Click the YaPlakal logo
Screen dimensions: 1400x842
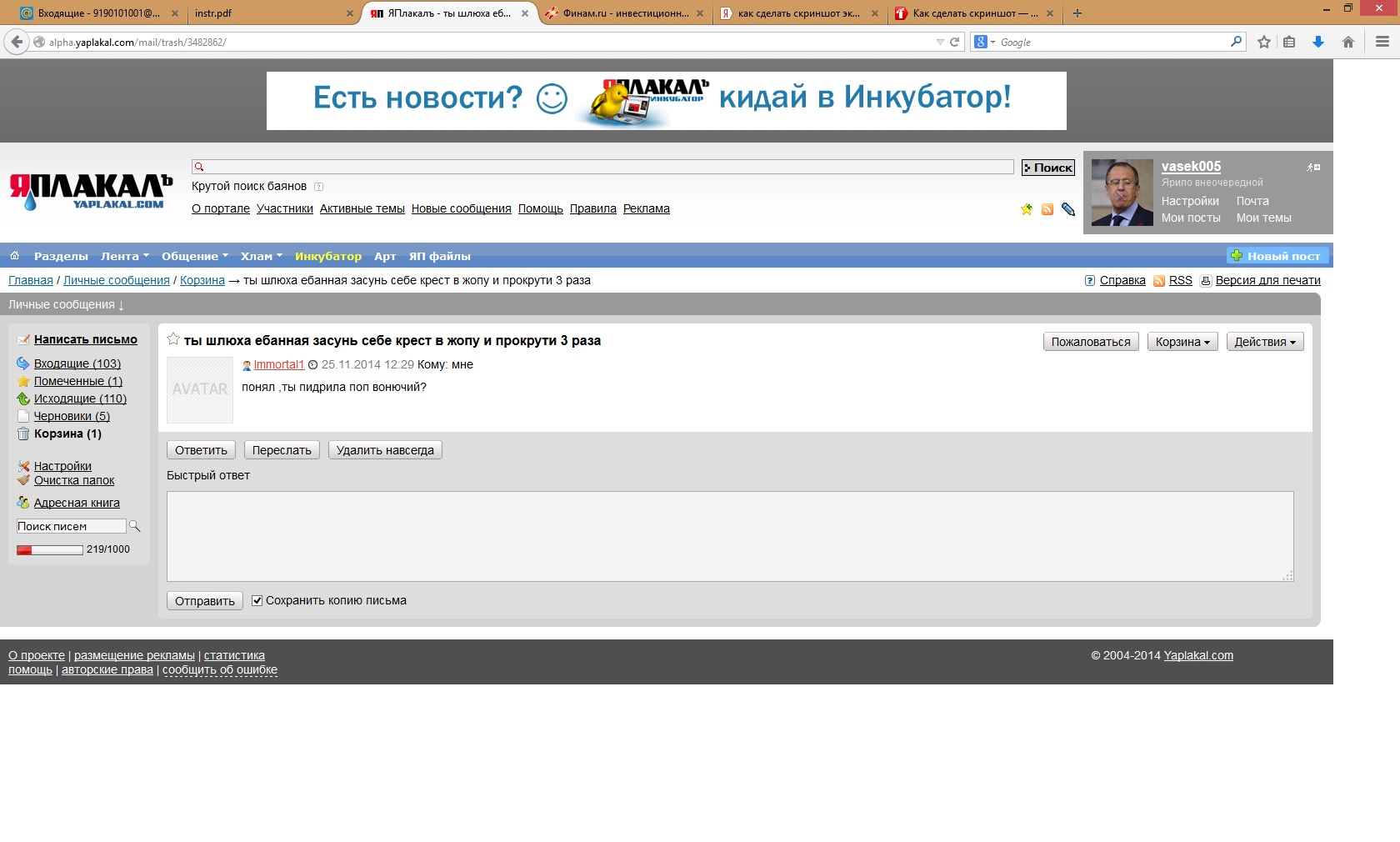[x=91, y=191]
